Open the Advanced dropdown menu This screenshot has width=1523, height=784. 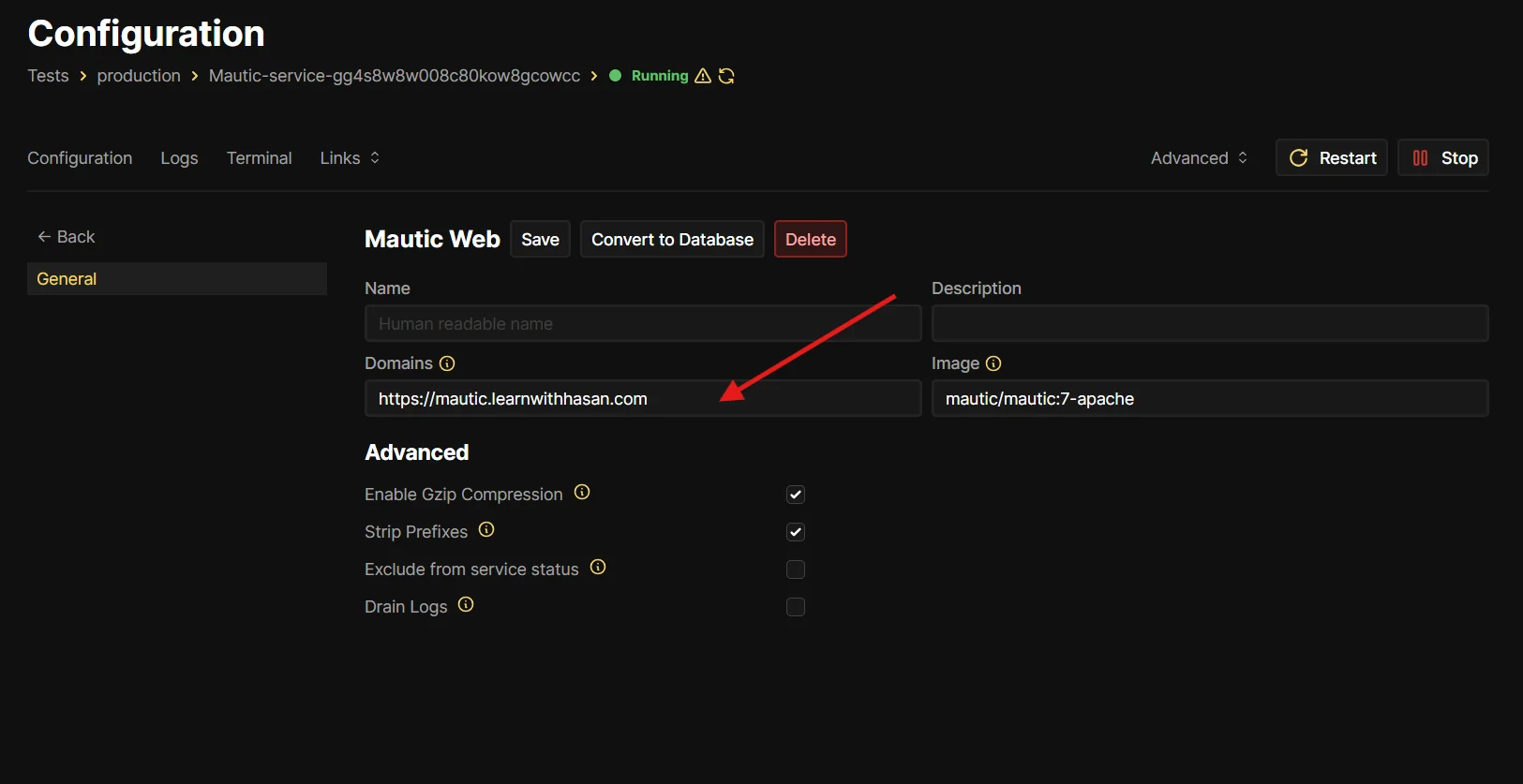click(1199, 158)
